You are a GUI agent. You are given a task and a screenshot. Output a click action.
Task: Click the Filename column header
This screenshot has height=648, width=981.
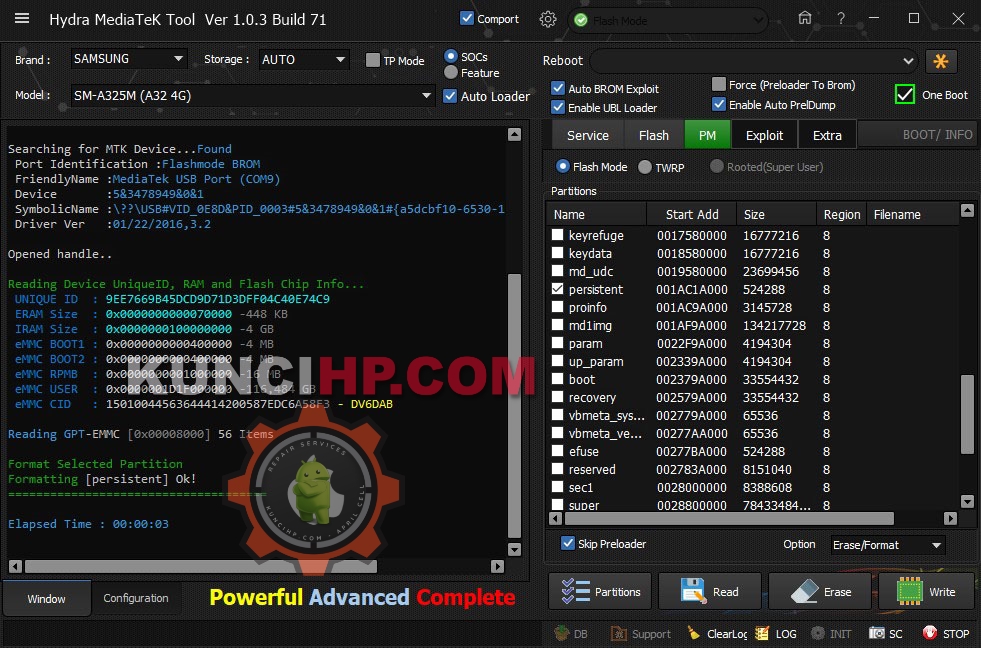(x=913, y=215)
